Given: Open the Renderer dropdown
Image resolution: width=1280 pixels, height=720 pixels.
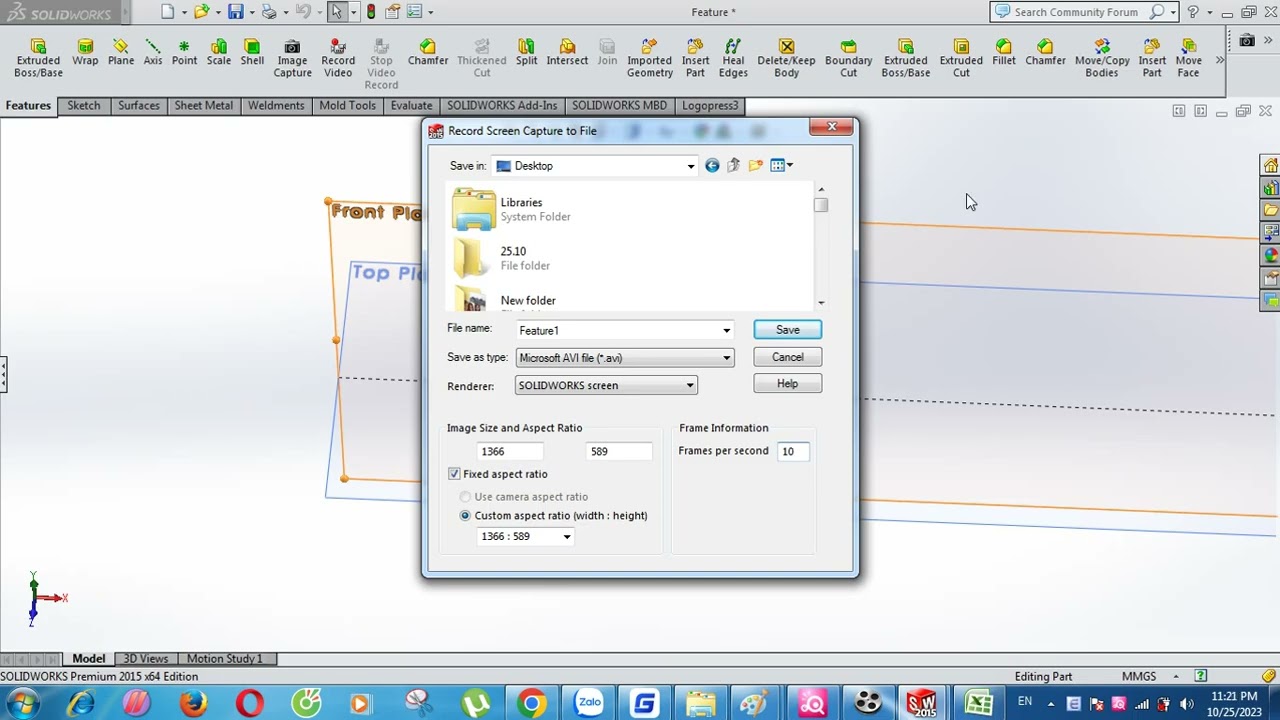Looking at the screenshot, I should coord(689,386).
